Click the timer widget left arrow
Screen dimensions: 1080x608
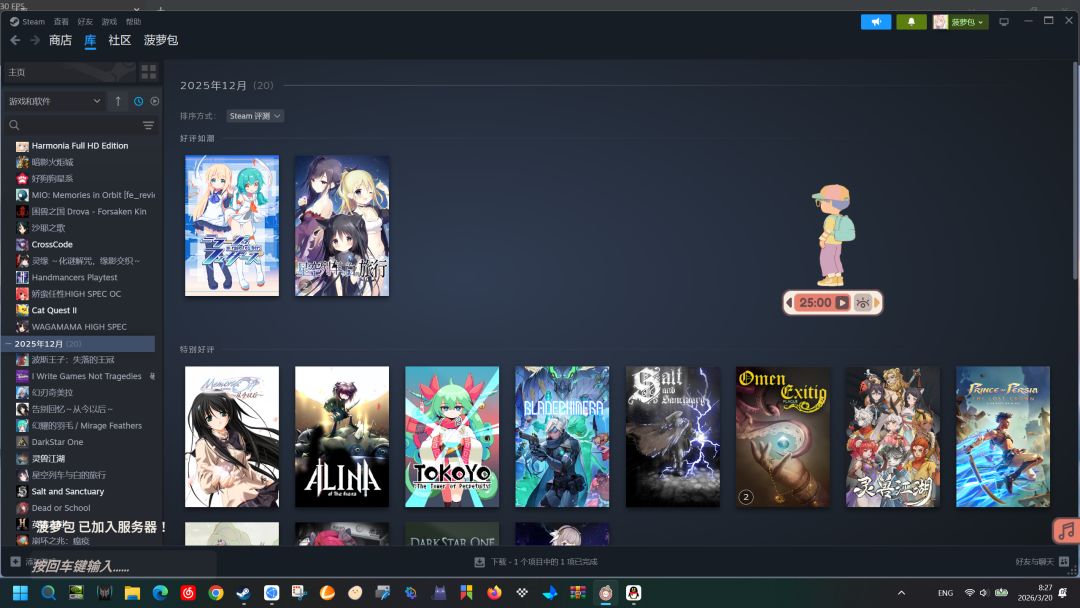click(789, 303)
